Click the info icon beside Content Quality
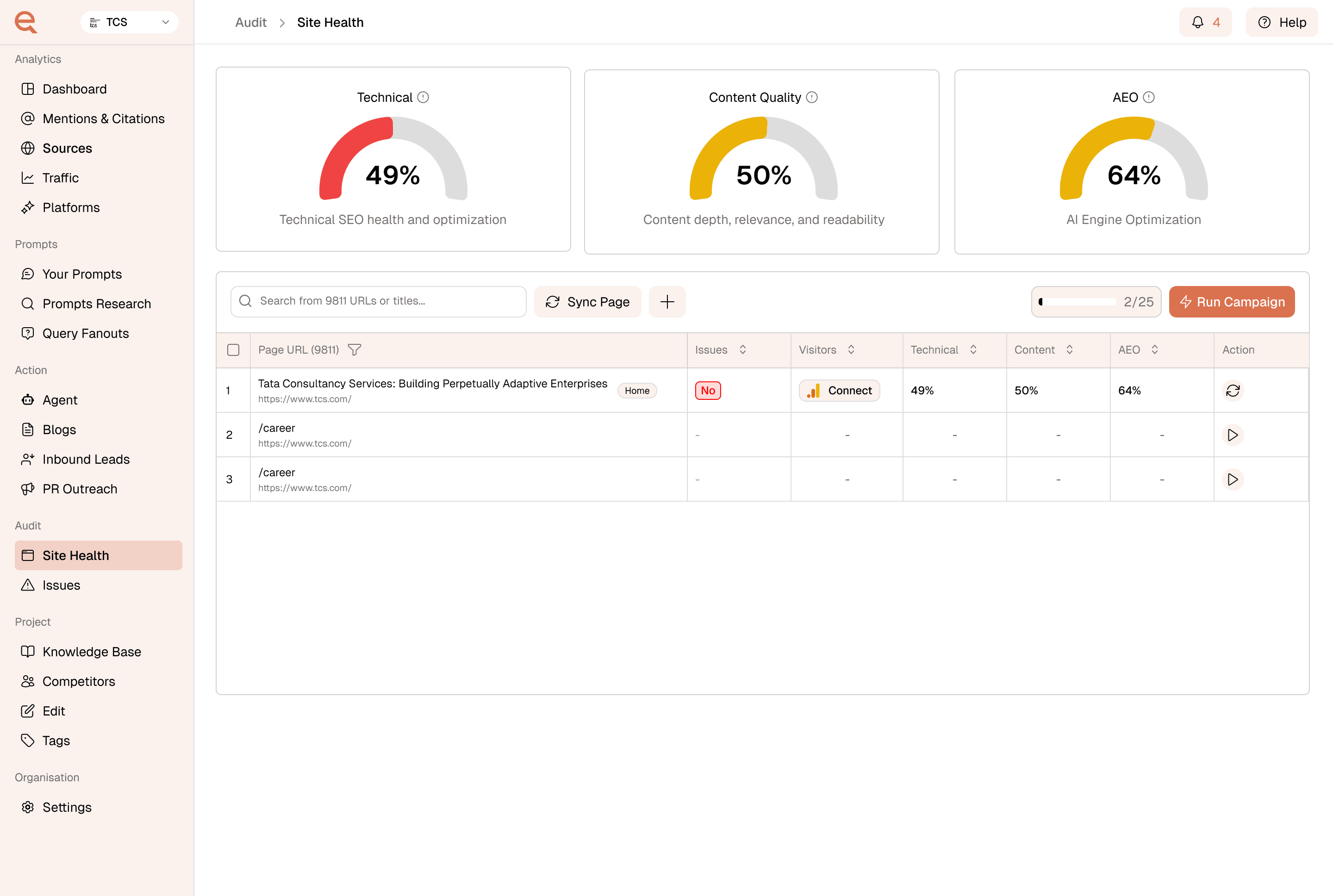Image resolution: width=1333 pixels, height=896 pixels. point(811,97)
